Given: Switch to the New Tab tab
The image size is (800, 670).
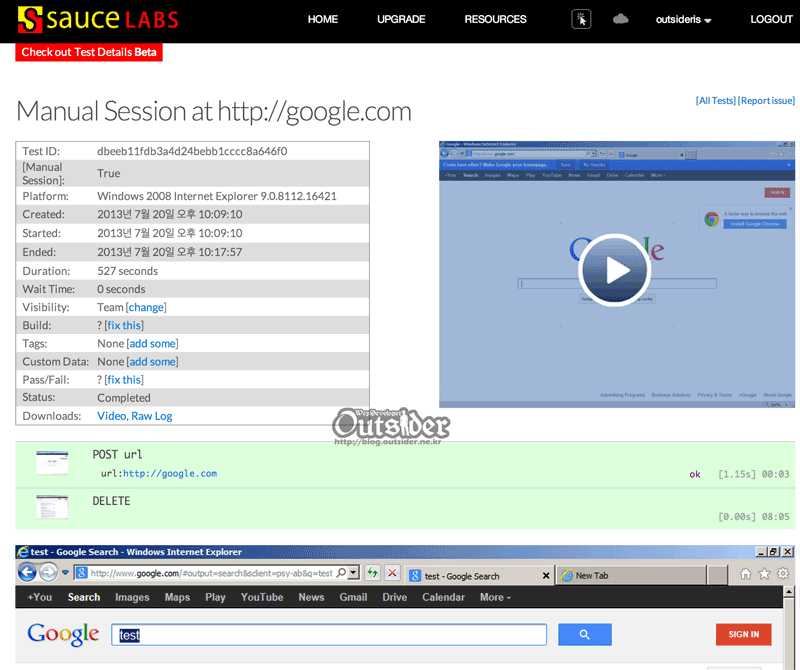Looking at the screenshot, I should pyautogui.click(x=631, y=576).
